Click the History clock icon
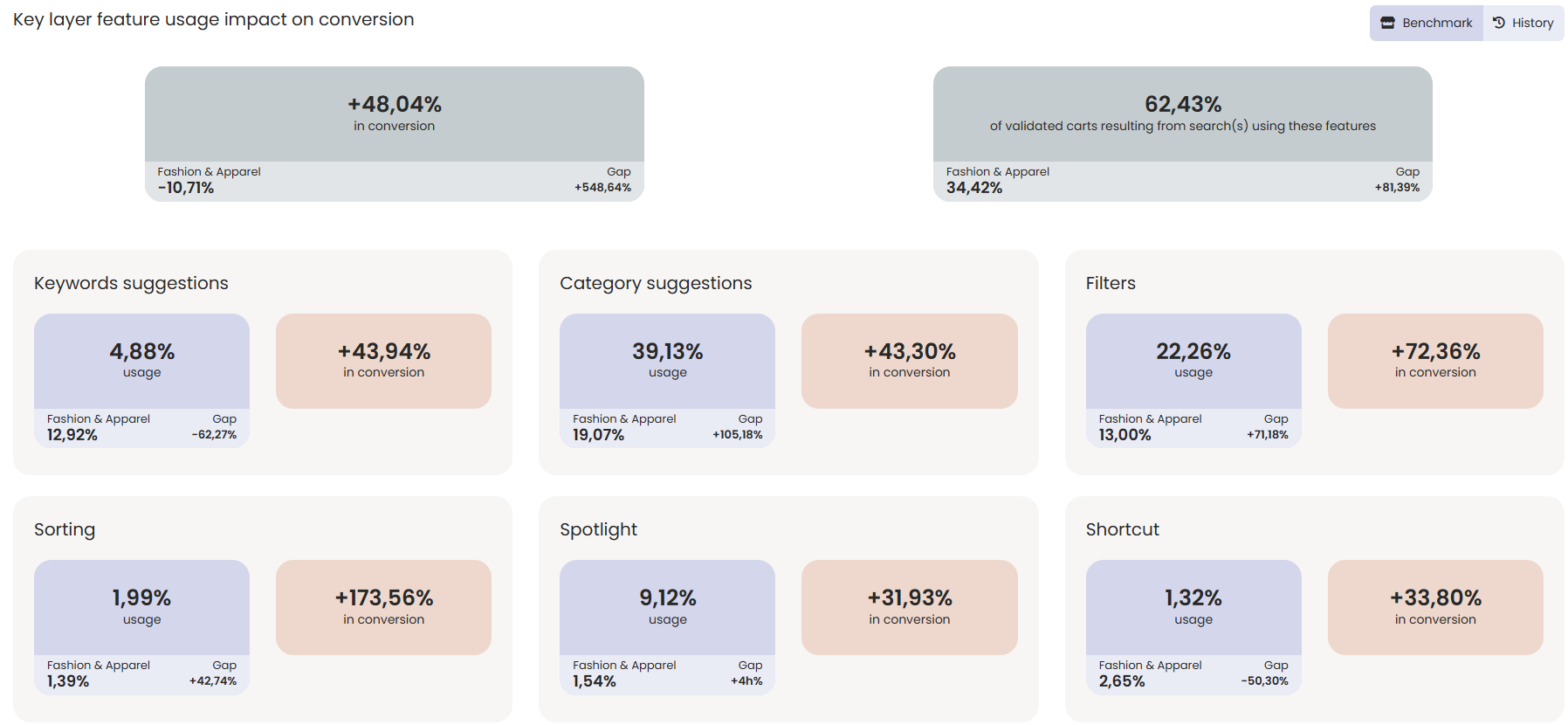The height and width of the screenshot is (725, 1568). point(1499,23)
